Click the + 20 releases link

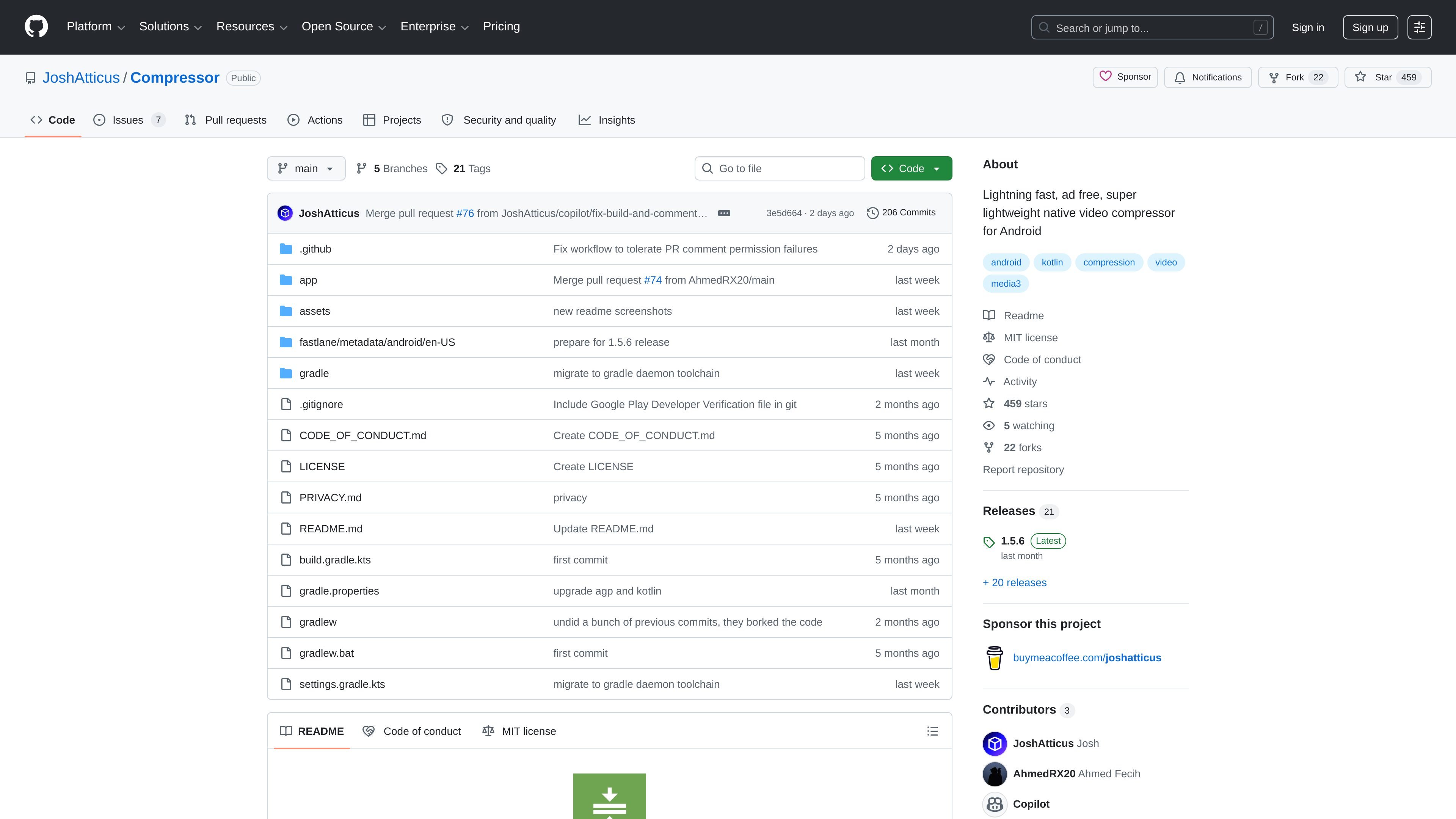coord(1015,583)
